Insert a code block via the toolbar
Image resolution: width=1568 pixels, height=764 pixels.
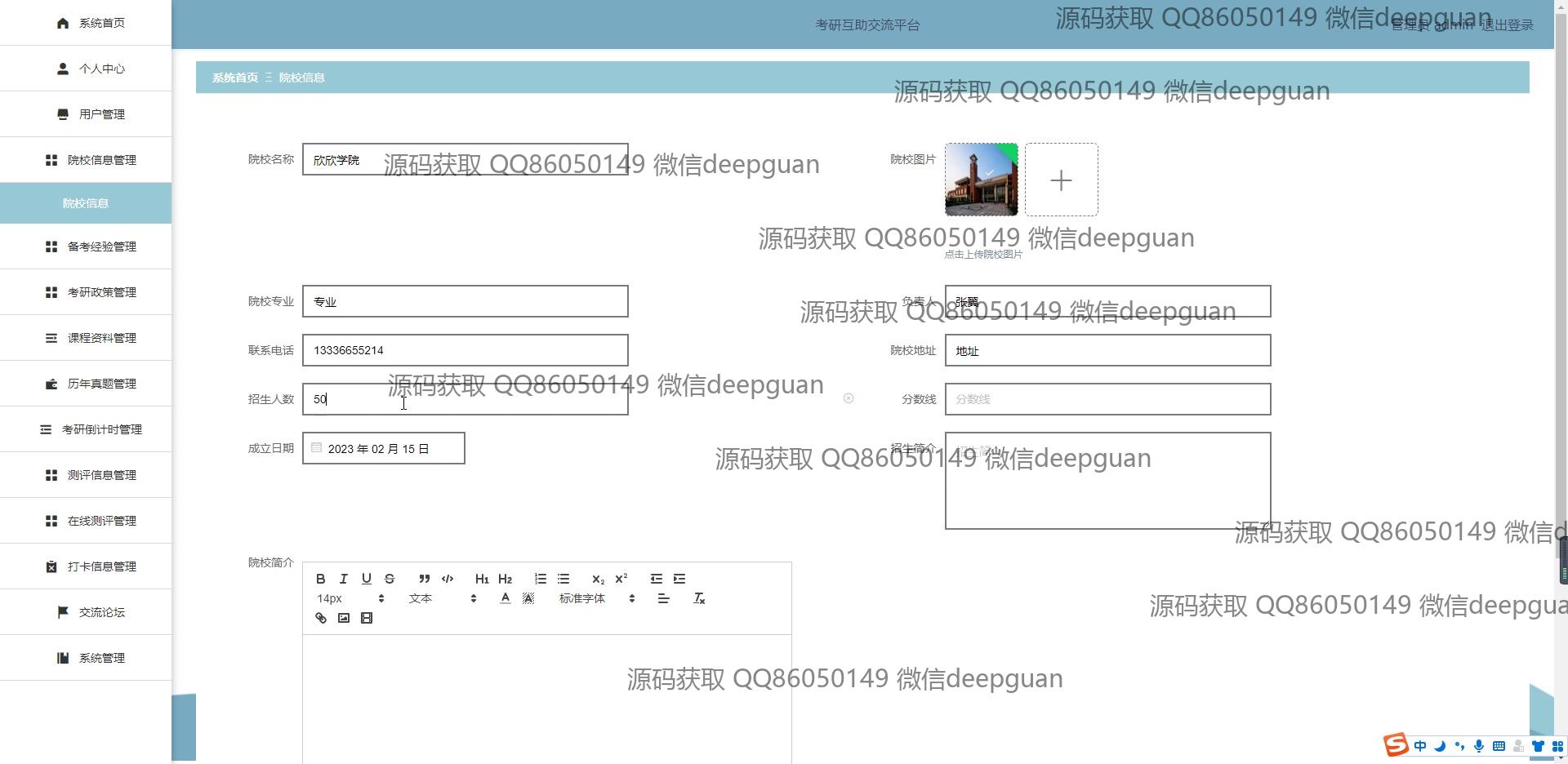click(448, 579)
